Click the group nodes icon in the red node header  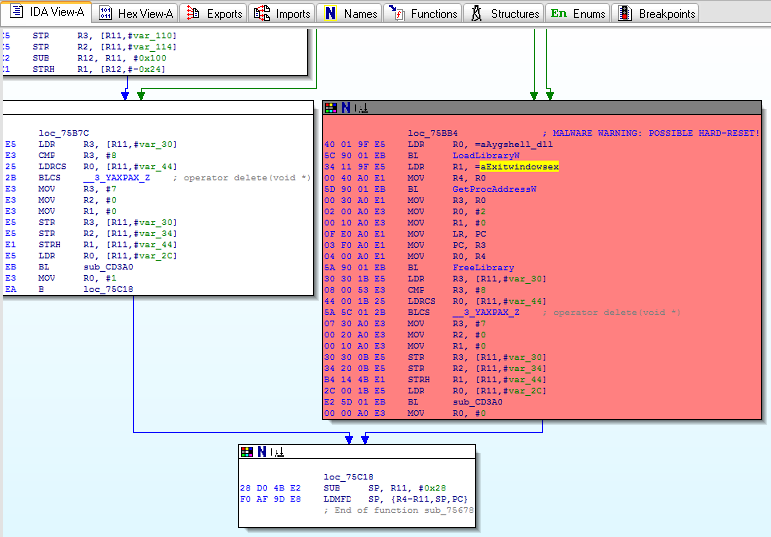(x=361, y=108)
